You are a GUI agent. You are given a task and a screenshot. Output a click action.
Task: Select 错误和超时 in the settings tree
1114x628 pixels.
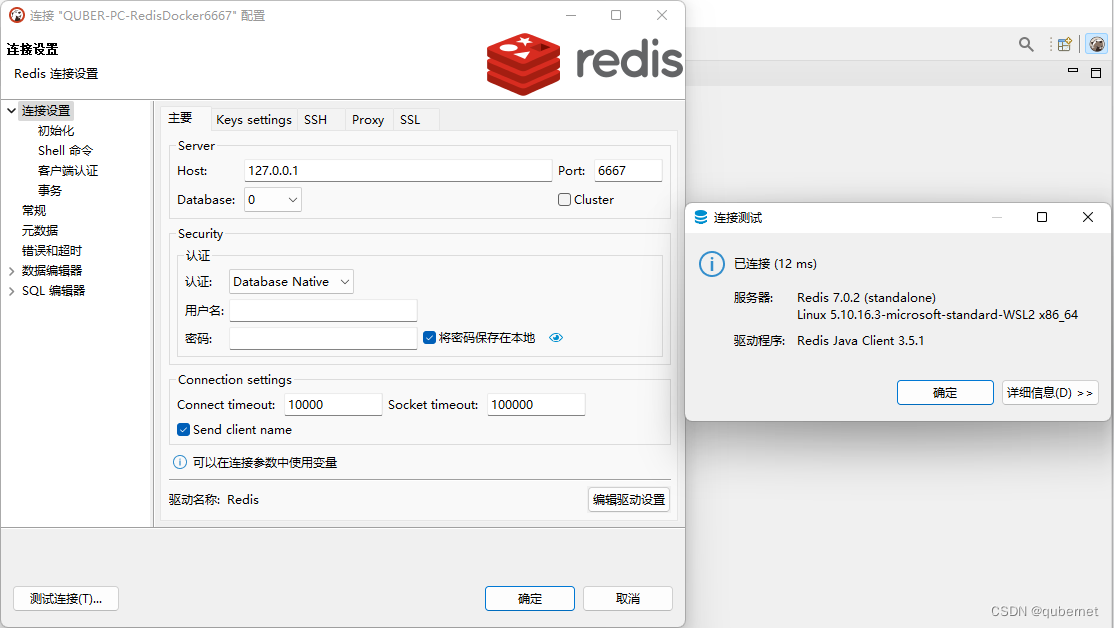51,251
